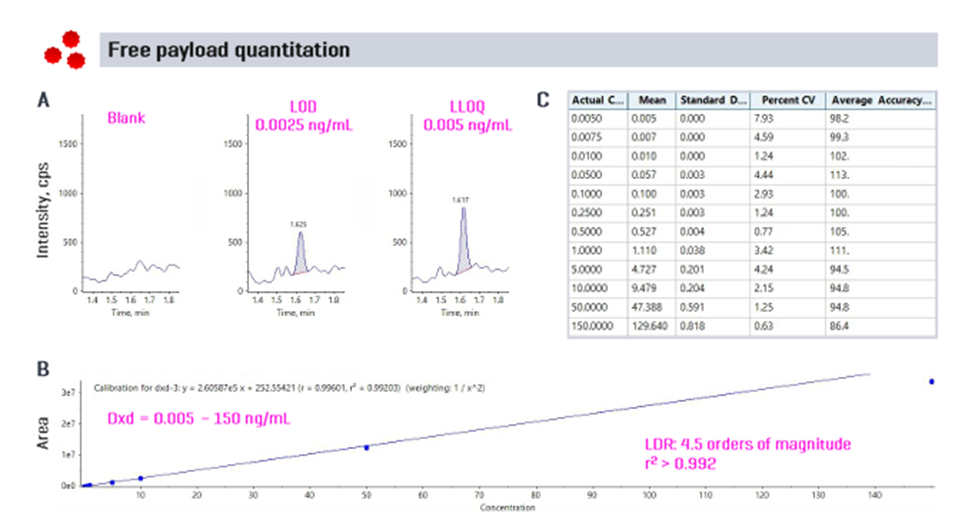Click the Percent CV value 0.77
Viewport: 975px width, 513px height.
point(764,231)
